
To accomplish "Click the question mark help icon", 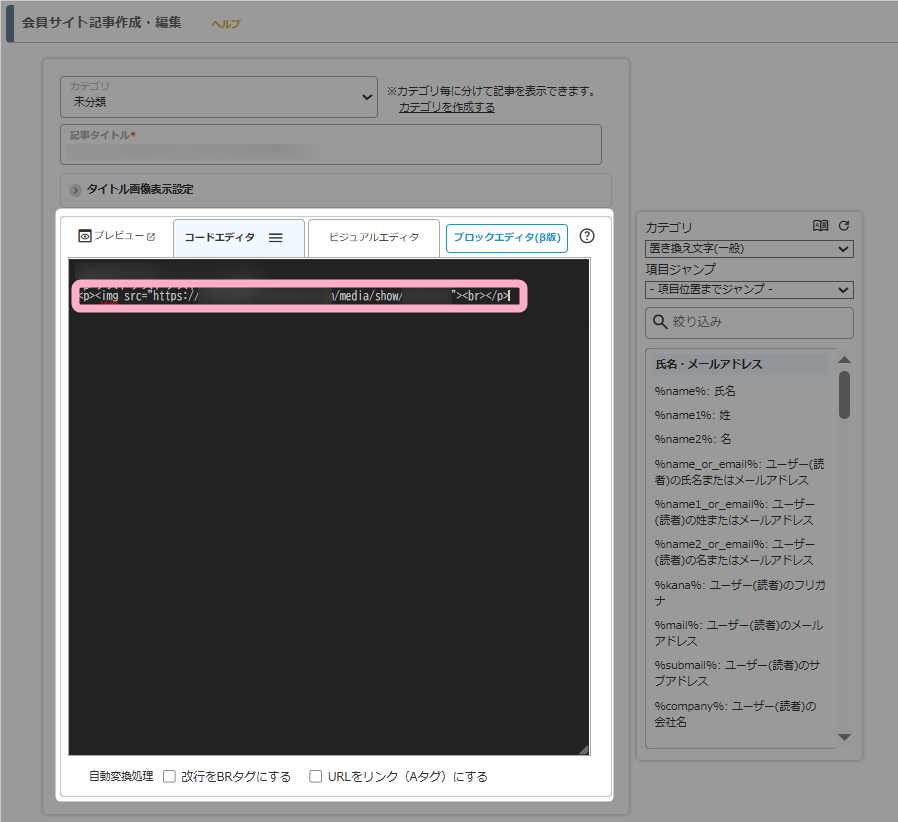I will (587, 237).
